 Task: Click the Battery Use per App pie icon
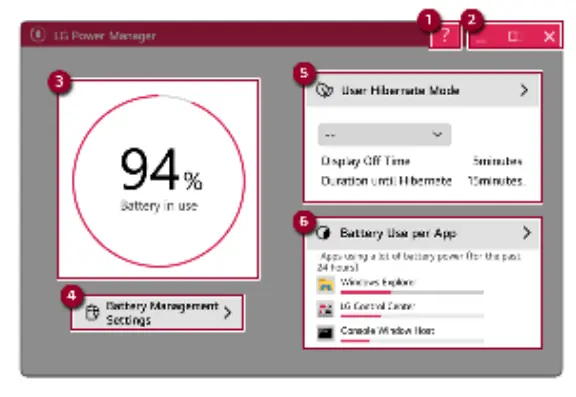(323, 233)
